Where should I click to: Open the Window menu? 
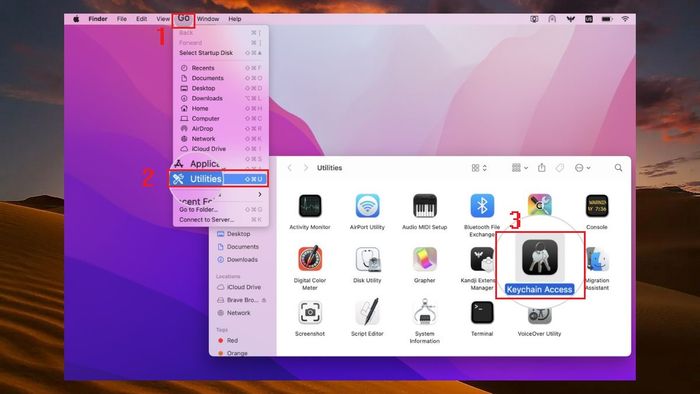[208, 19]
